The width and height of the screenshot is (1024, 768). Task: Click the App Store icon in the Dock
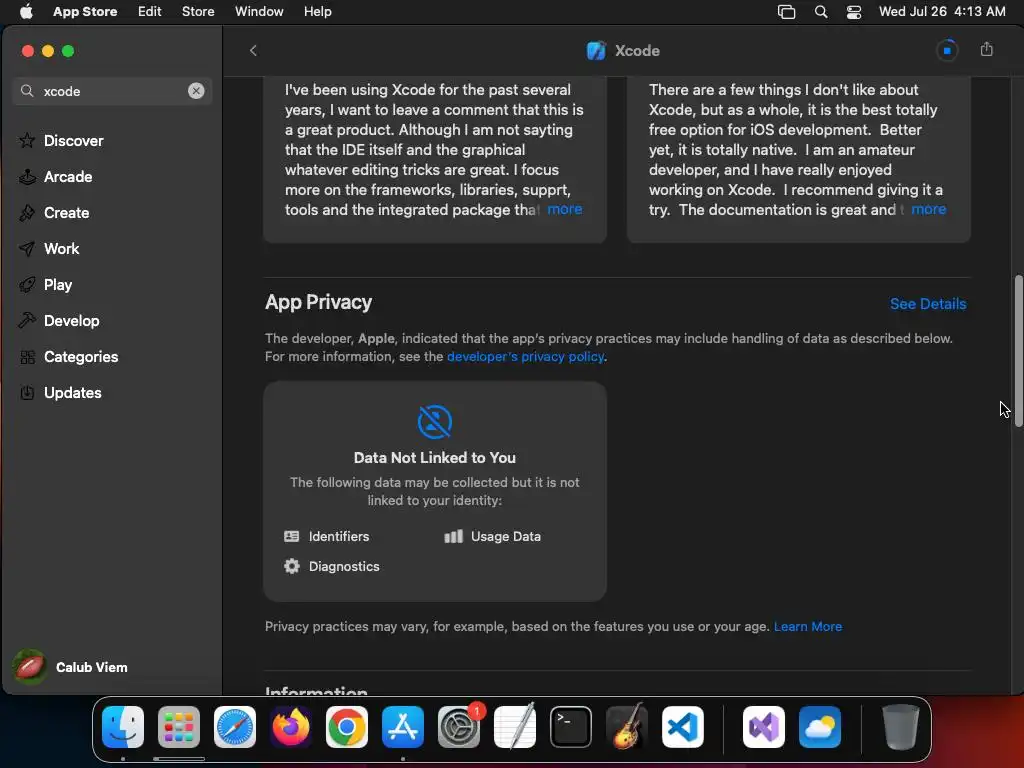click(x=403, y=727)
